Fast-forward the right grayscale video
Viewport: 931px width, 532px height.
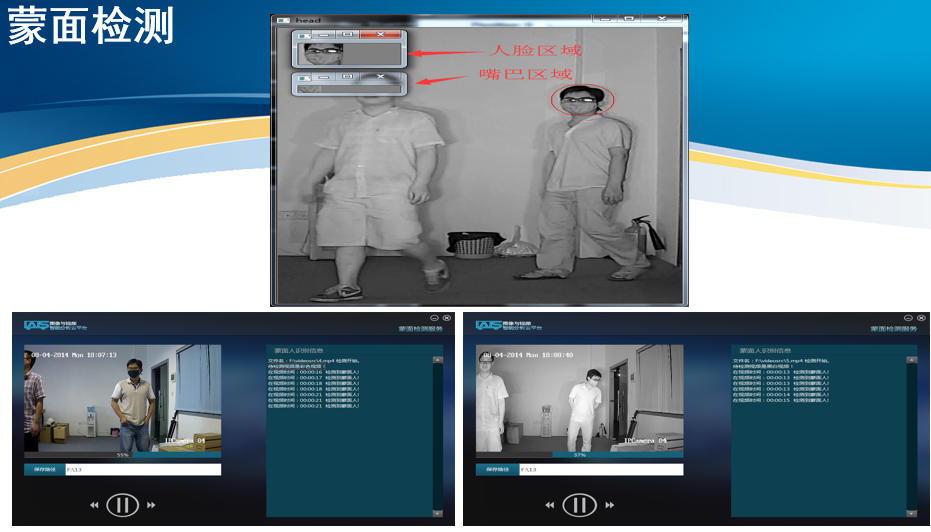(608, 505)
